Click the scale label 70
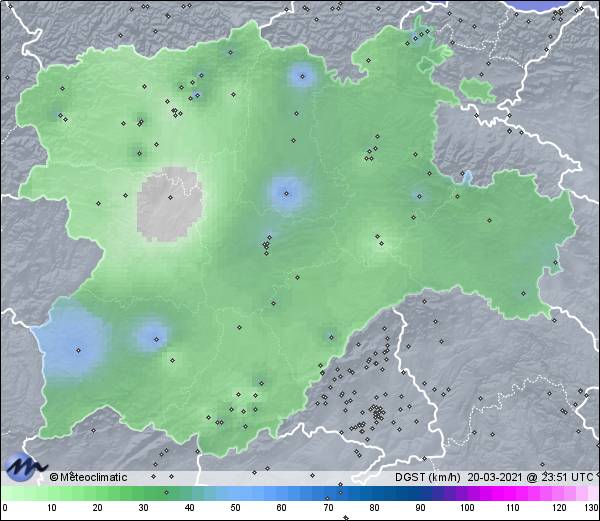The height and width of the screenshot is (521, 600). coord(328,508)
